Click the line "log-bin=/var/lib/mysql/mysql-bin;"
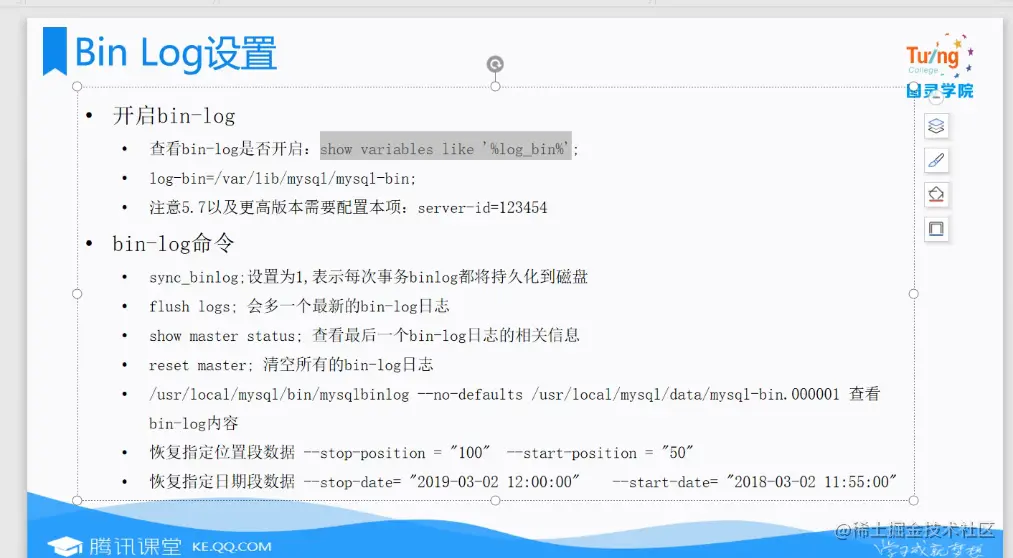1013x558 pixels. coord(282,179)
